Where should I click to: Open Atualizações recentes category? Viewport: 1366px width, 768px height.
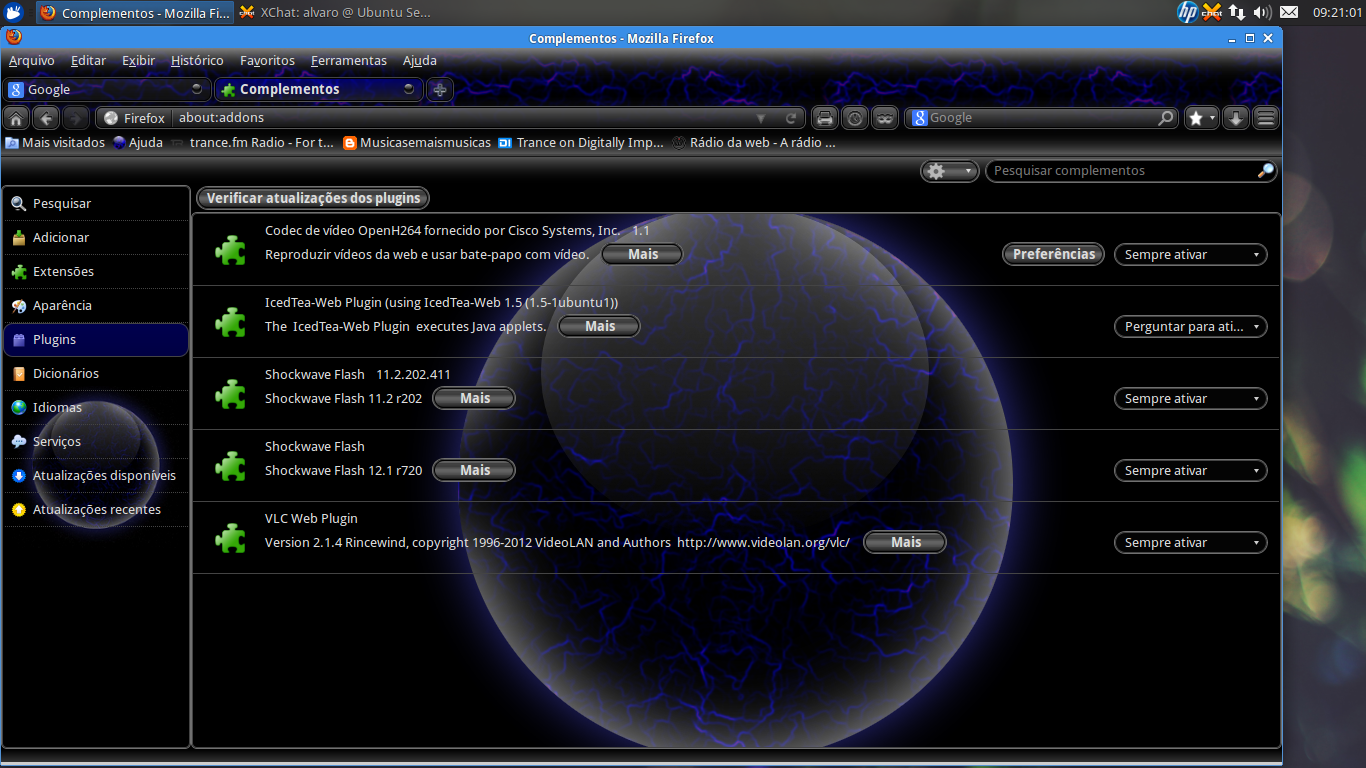(x=96, y=509)
